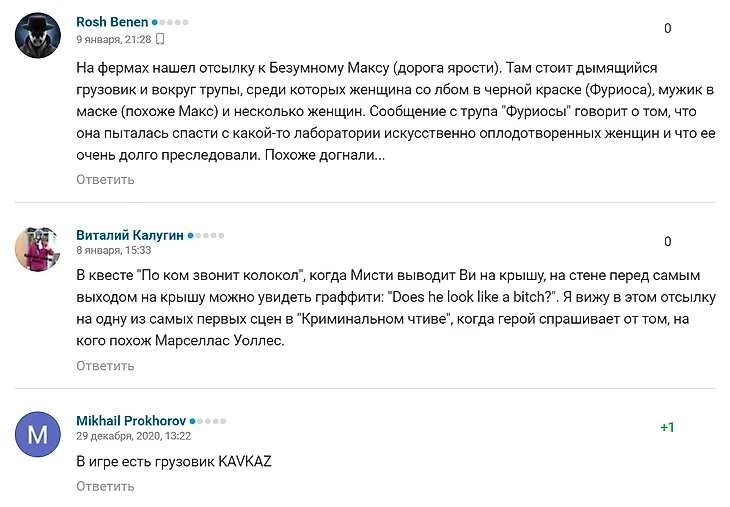Open Виталий Калугин's profile via the name
730x507 pixels.
pyautogui.click(x=130, y=235)
